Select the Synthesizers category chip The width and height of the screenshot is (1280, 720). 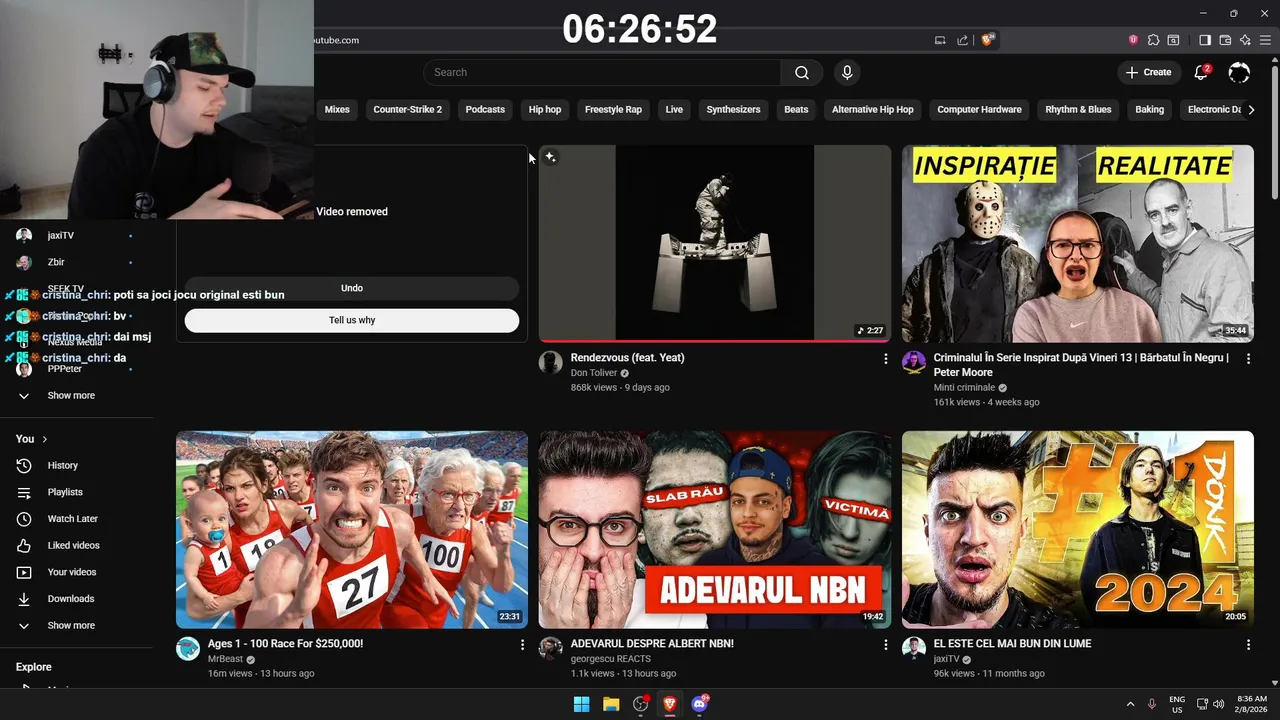coord(733,109)
